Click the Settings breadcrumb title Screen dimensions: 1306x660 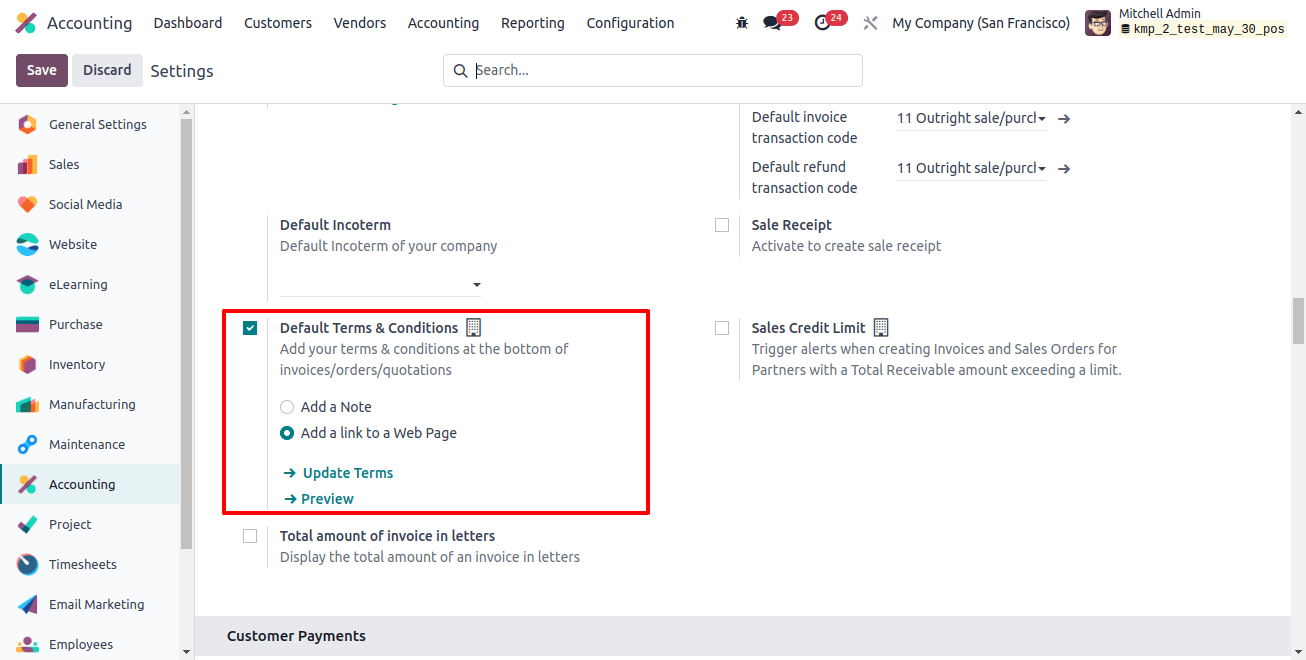pyautogui.click(x=182, y=71)
